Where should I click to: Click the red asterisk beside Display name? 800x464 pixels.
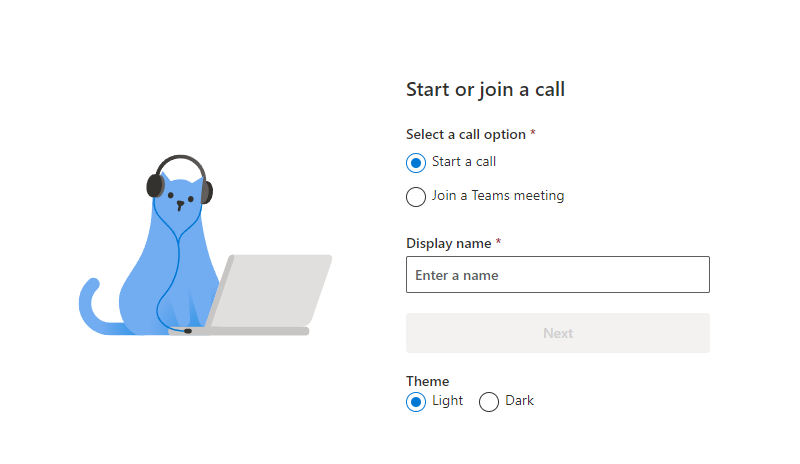(x=498, y=241)
